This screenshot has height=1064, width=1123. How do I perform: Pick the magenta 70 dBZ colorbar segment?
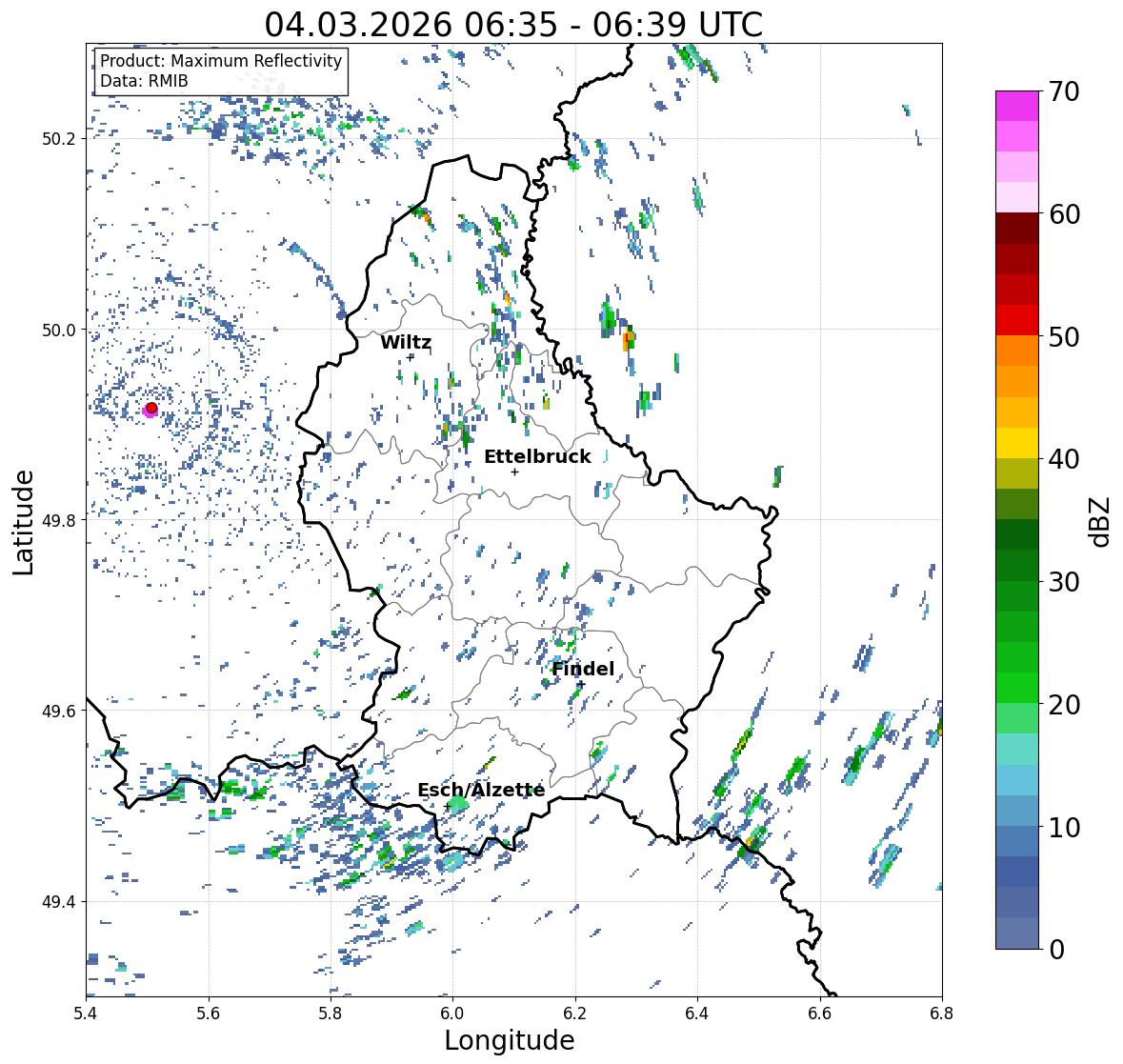pos(1017,106)
